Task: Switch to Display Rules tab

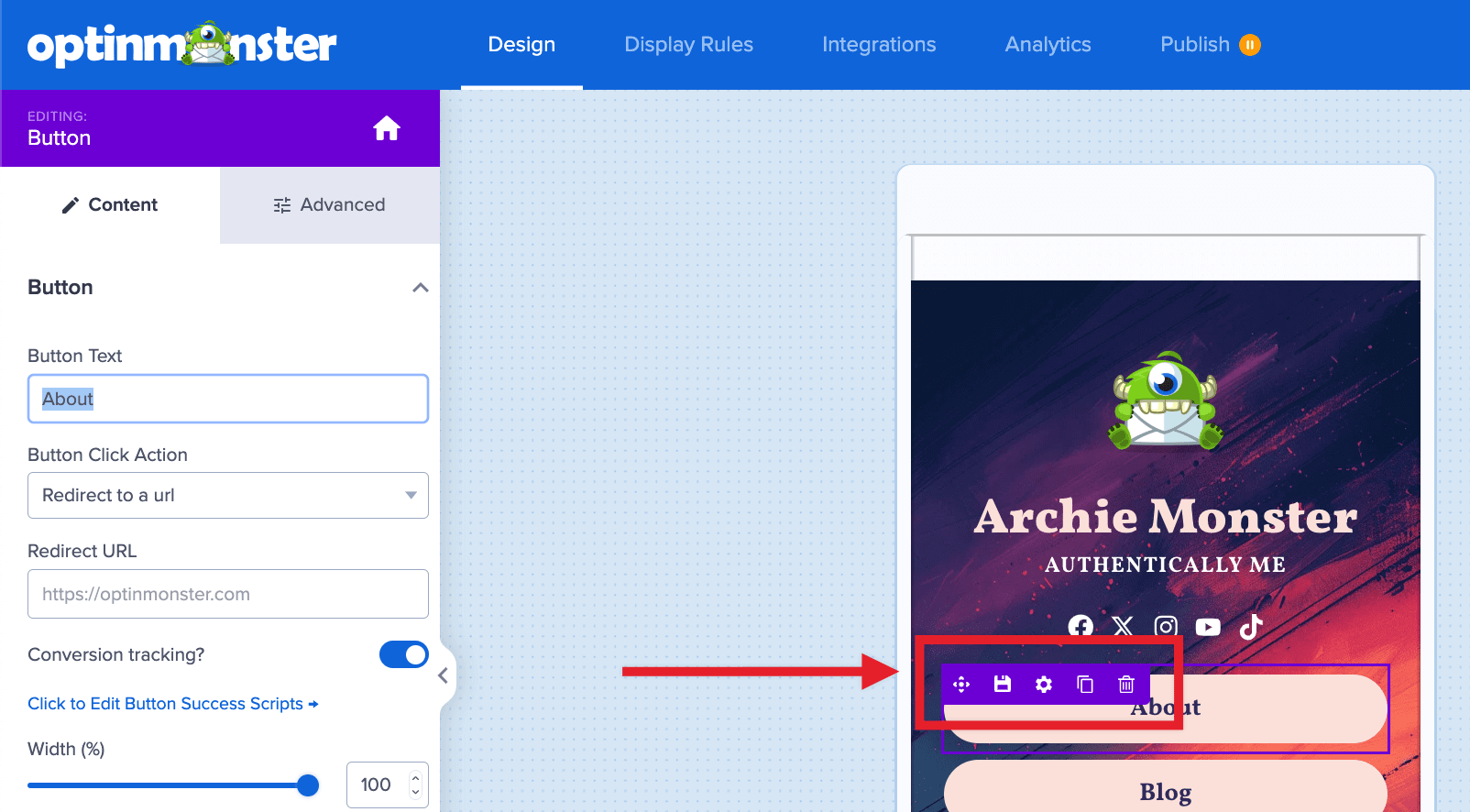Action: click(688, 44)
